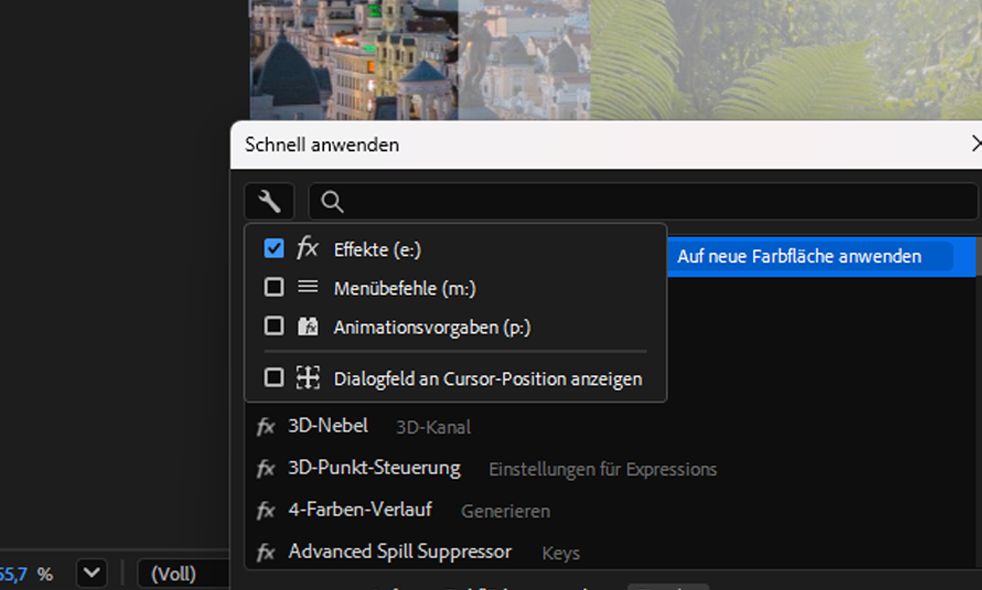Open the zoom percentage dropdown arrow
Screen dimensions: 982x590
(x=91, y=574)
